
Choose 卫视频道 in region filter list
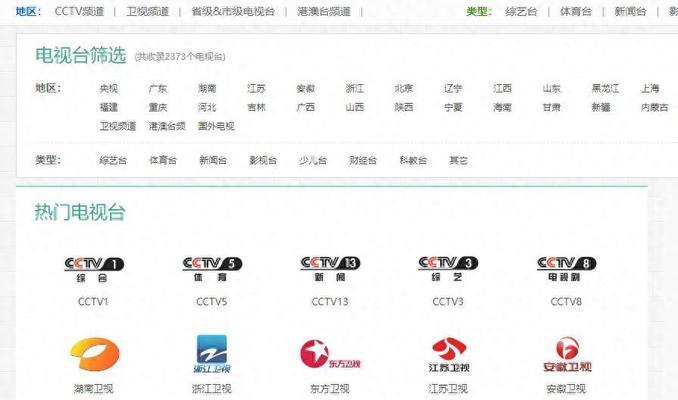[x=118, y=126]
